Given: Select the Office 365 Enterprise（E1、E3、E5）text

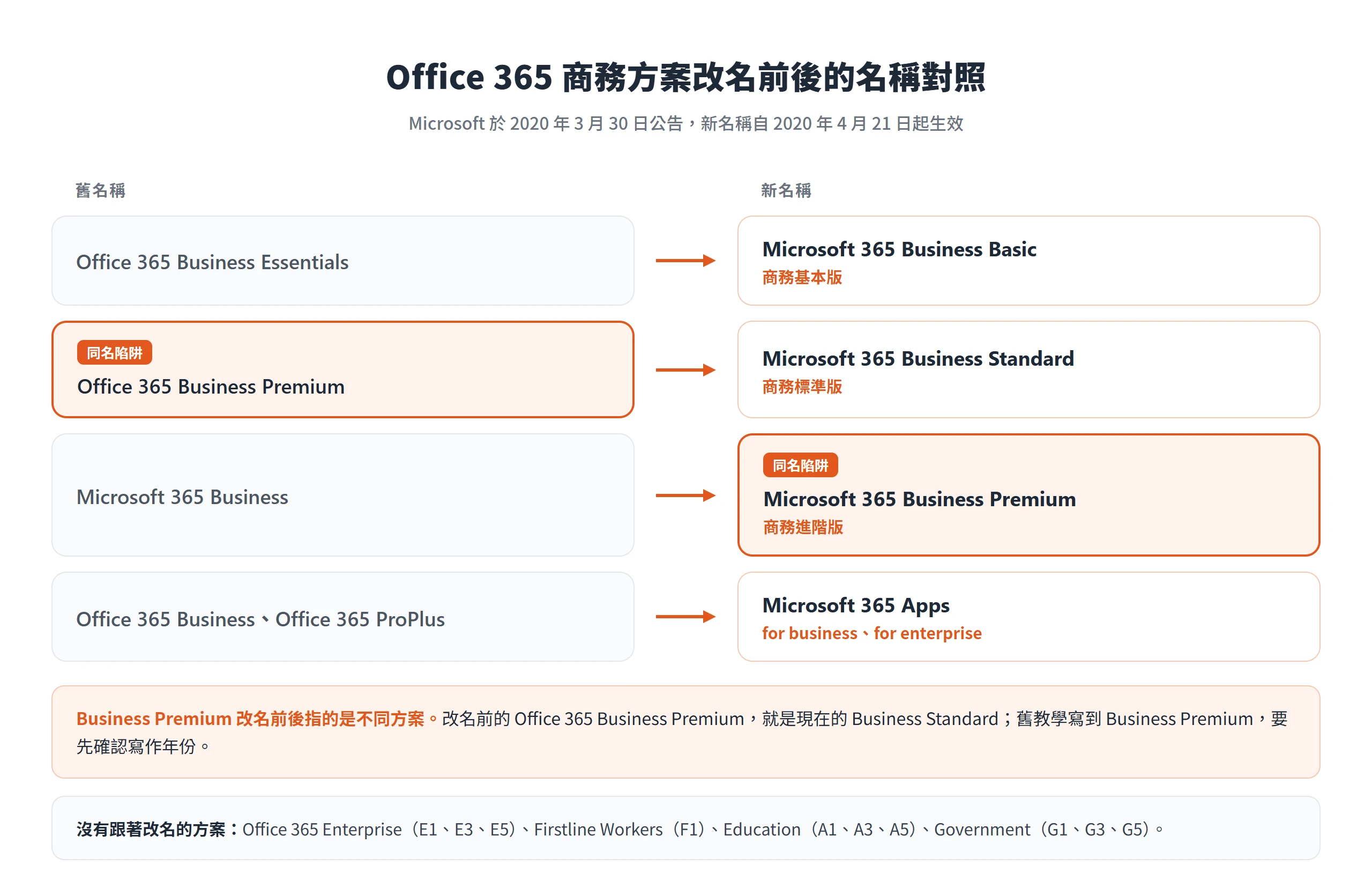Looking at the screenshot, I should click(x=381, y=829).
